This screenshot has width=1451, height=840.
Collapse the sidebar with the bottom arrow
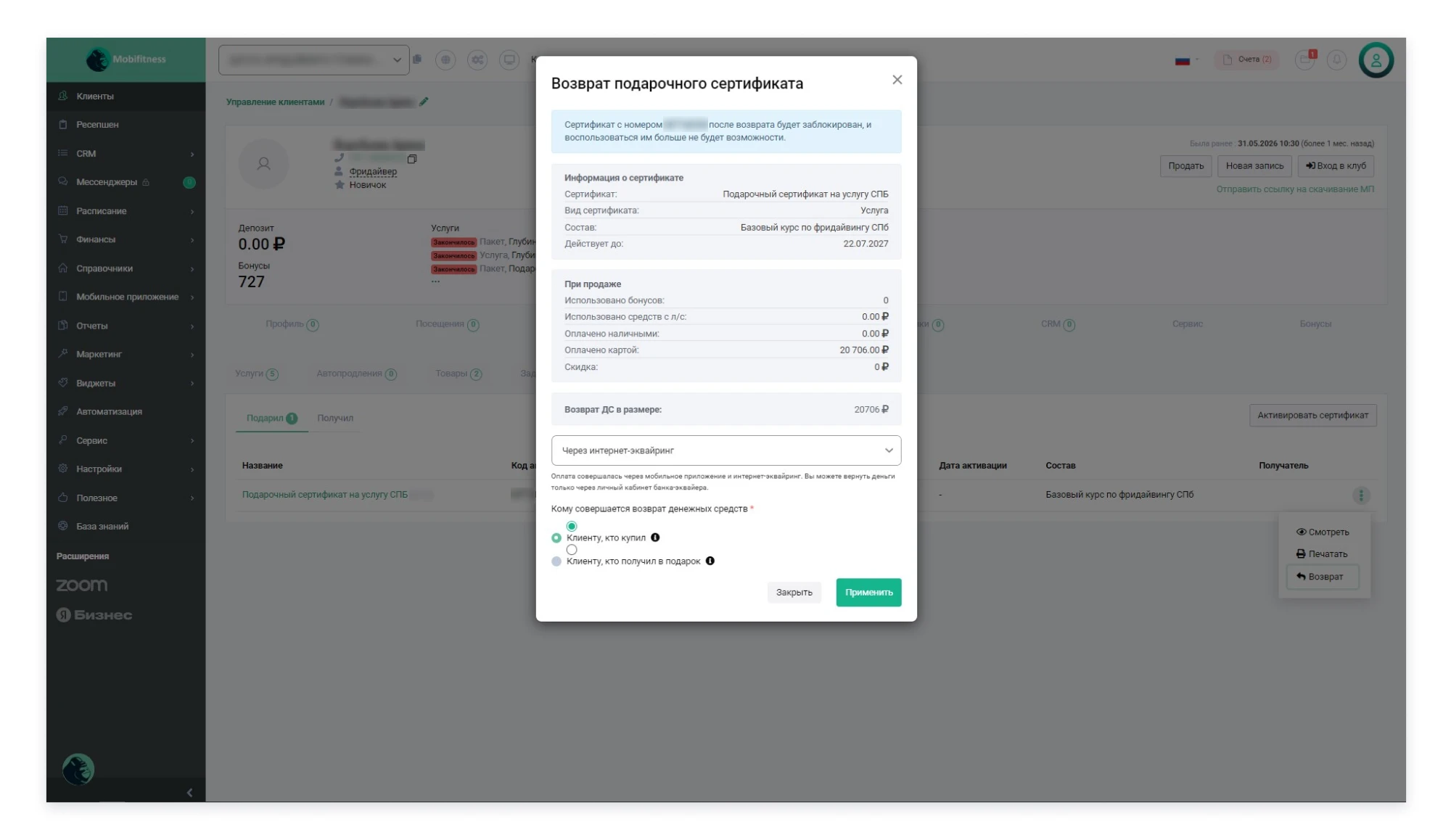tap(189, 792)
